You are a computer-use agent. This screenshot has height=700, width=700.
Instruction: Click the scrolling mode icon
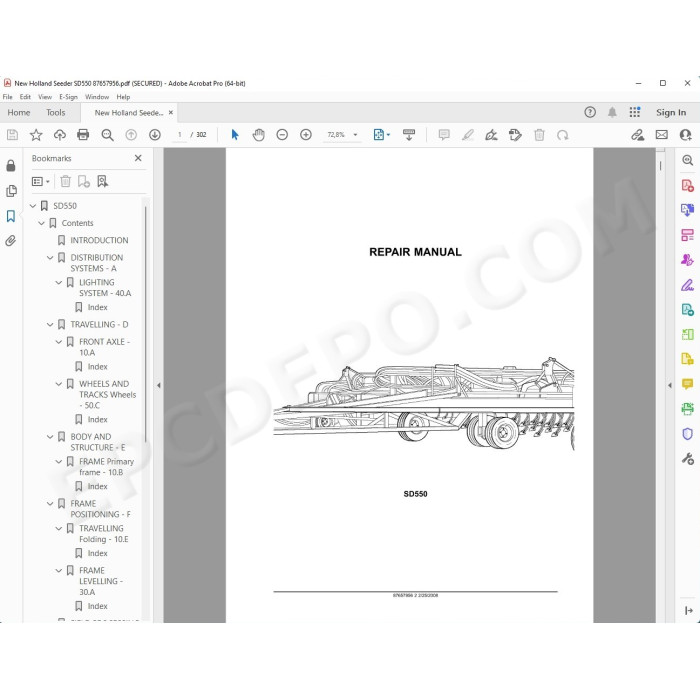point(408,135)
